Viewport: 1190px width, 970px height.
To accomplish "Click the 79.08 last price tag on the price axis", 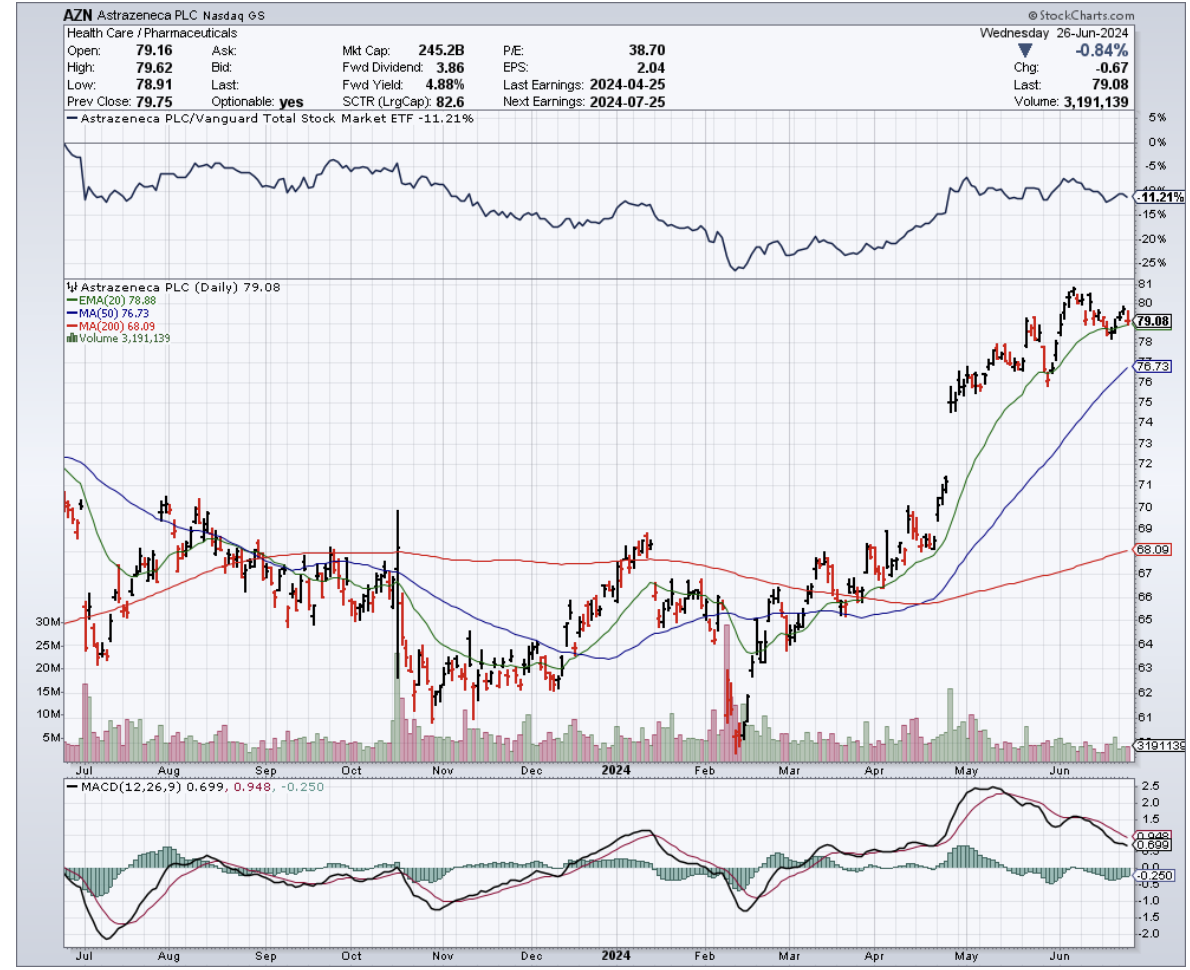I will (1153, 321).
